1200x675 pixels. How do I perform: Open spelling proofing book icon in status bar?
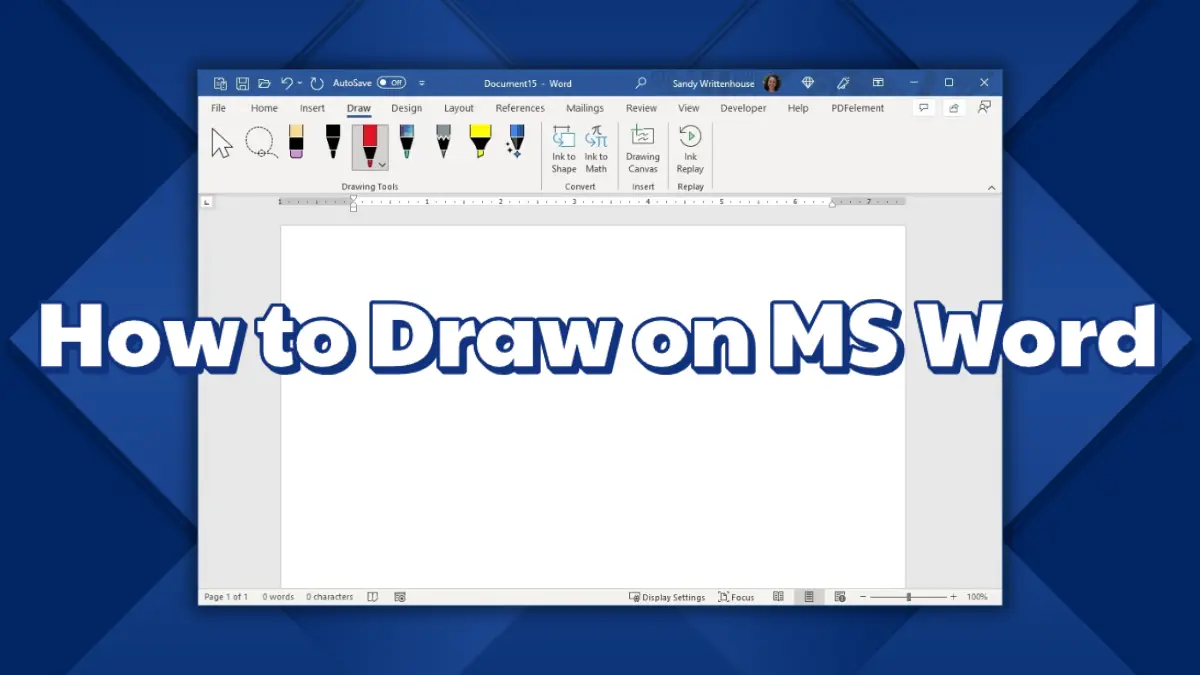point(372,597)
